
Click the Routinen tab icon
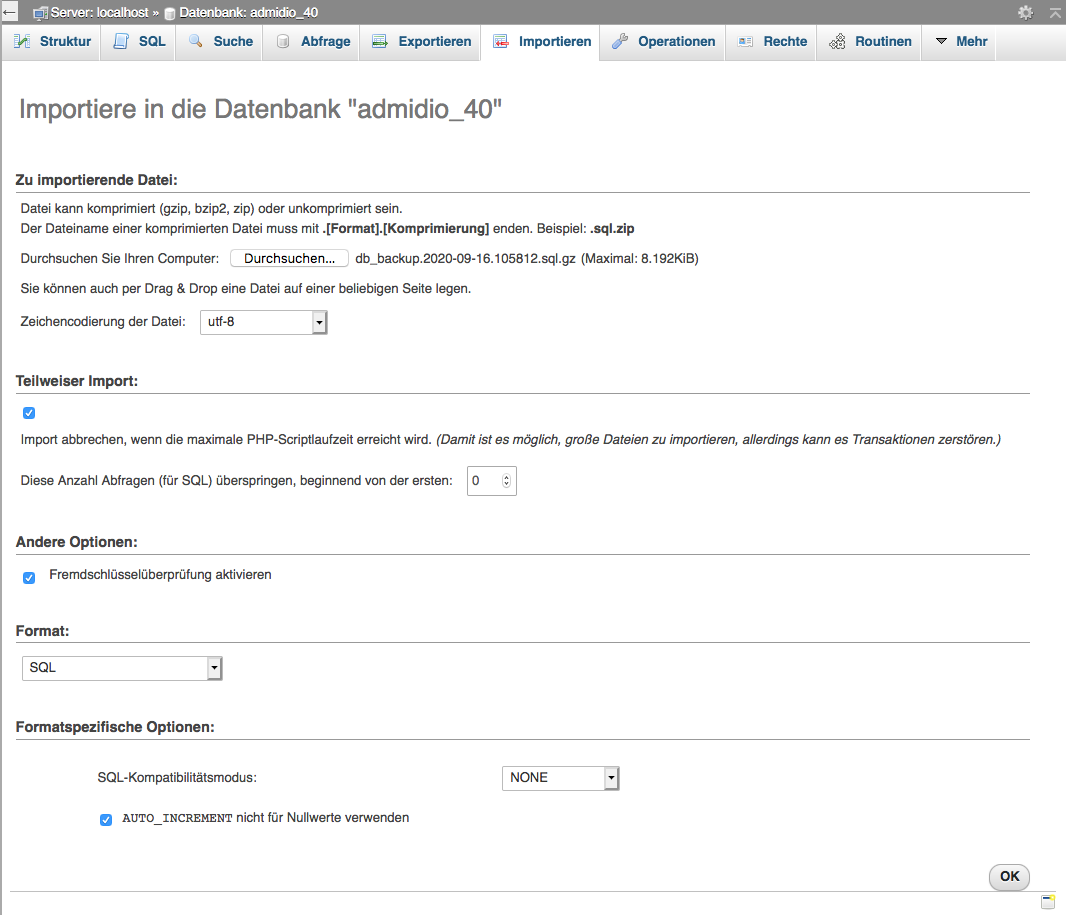click(837, 42)
